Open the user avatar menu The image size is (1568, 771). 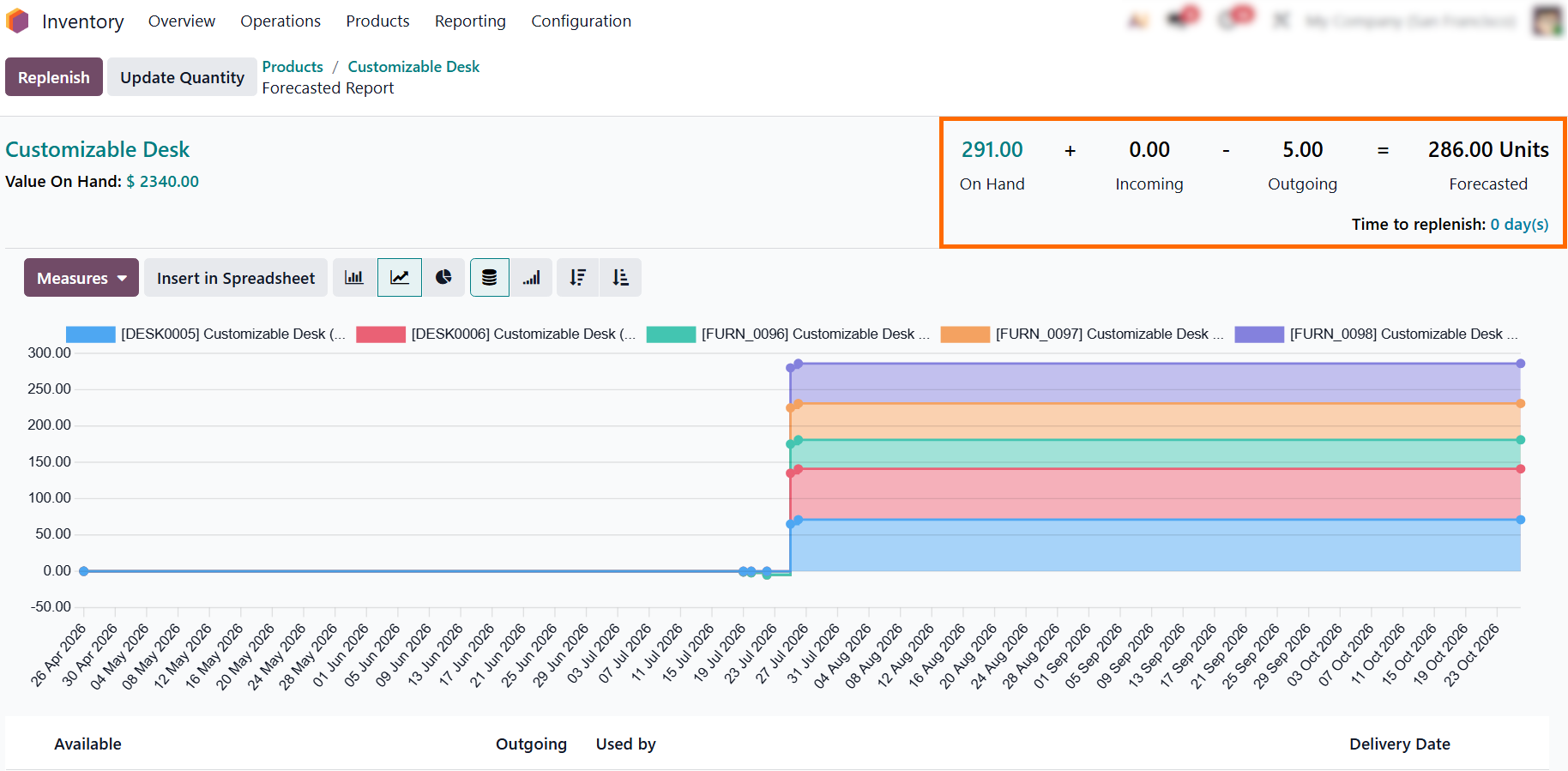pyautogui.click(x=1547, y=21)
